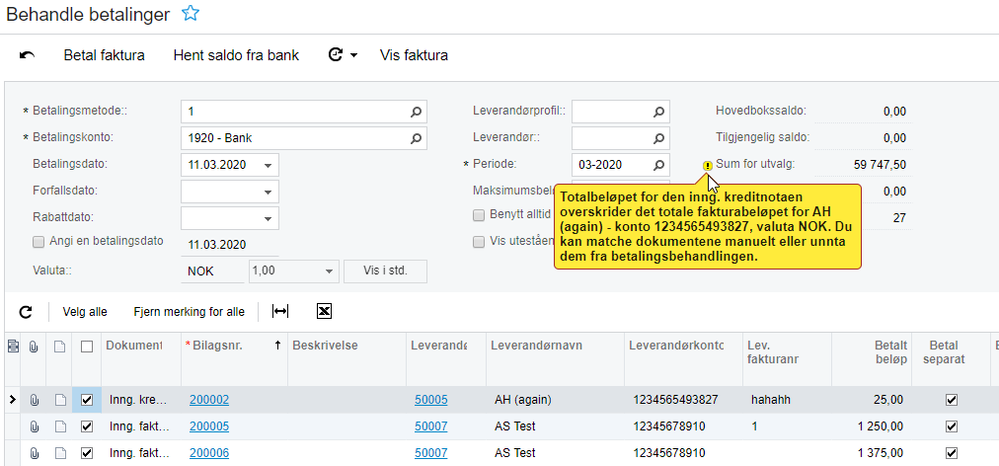Open the Periode lookup magnifier
Image resolution: width=999 pixels, height=466 pixels.
pyautogui.click(x=659, y=165)
